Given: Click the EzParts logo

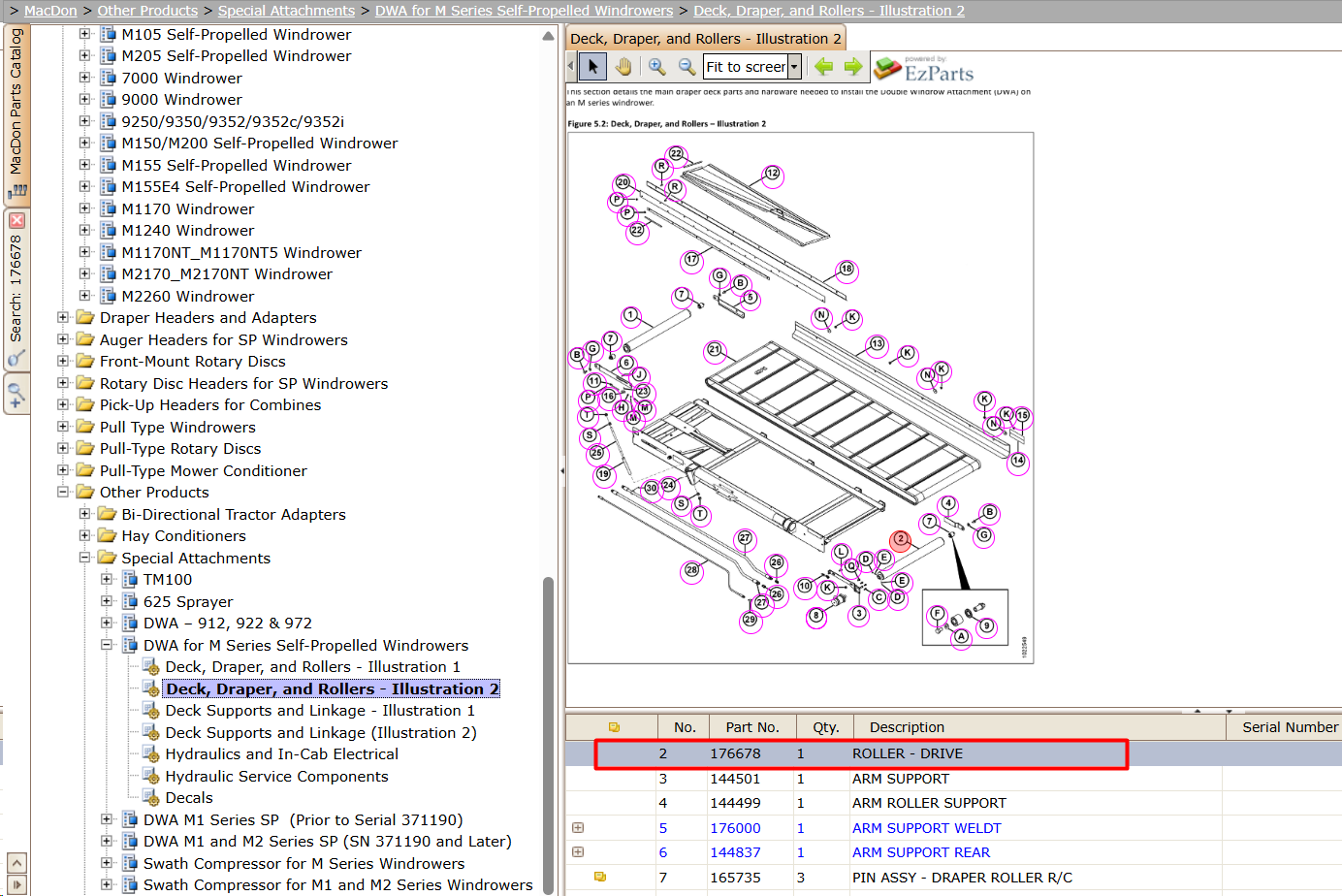Looking at the screenshot, I should 924,69.
